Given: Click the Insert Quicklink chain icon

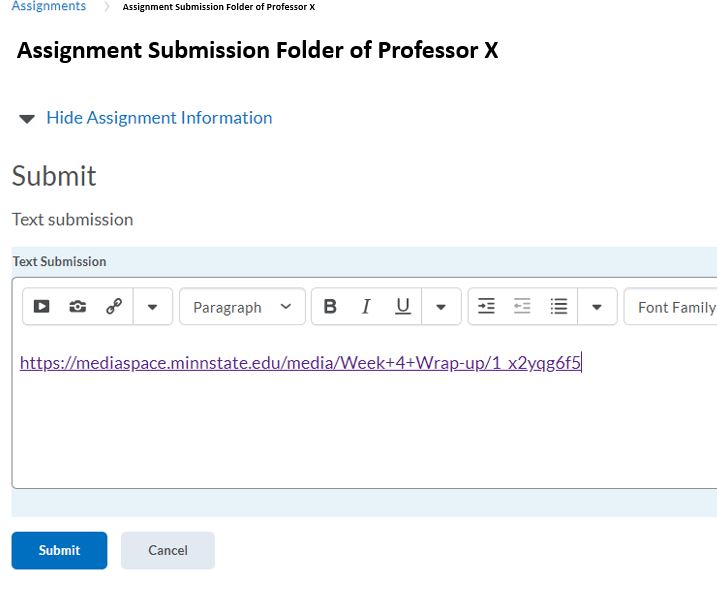Looking at the screenshot, I should pos(114,307).
